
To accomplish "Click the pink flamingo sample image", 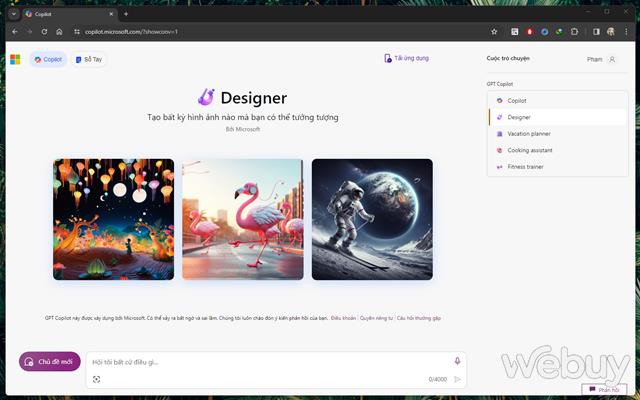I will (243, 219).
